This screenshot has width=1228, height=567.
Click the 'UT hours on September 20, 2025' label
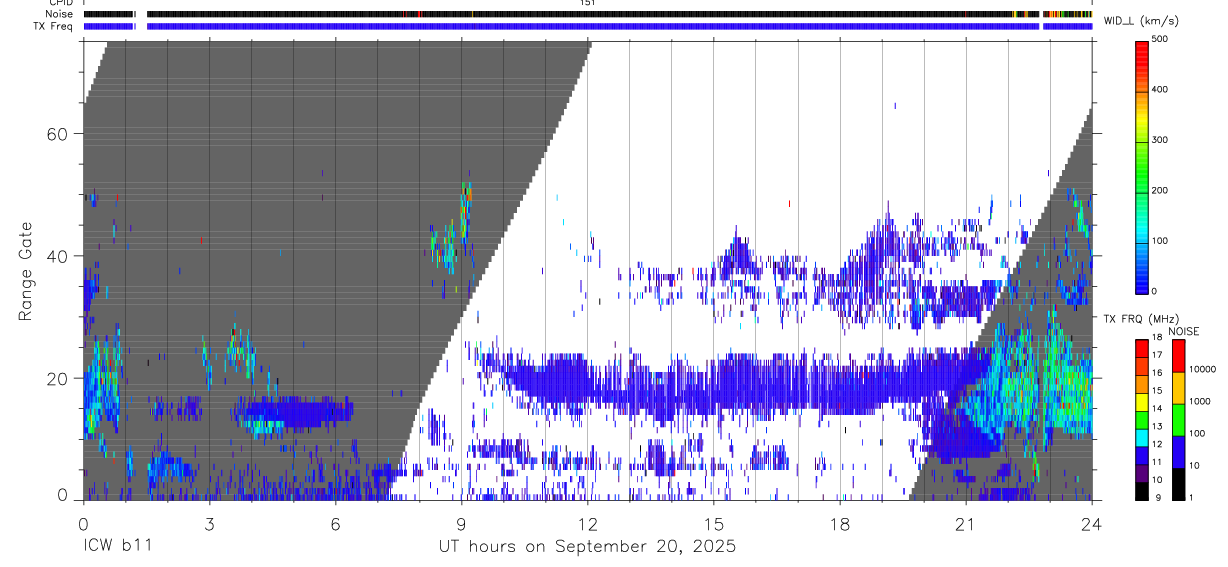(587, 546)
